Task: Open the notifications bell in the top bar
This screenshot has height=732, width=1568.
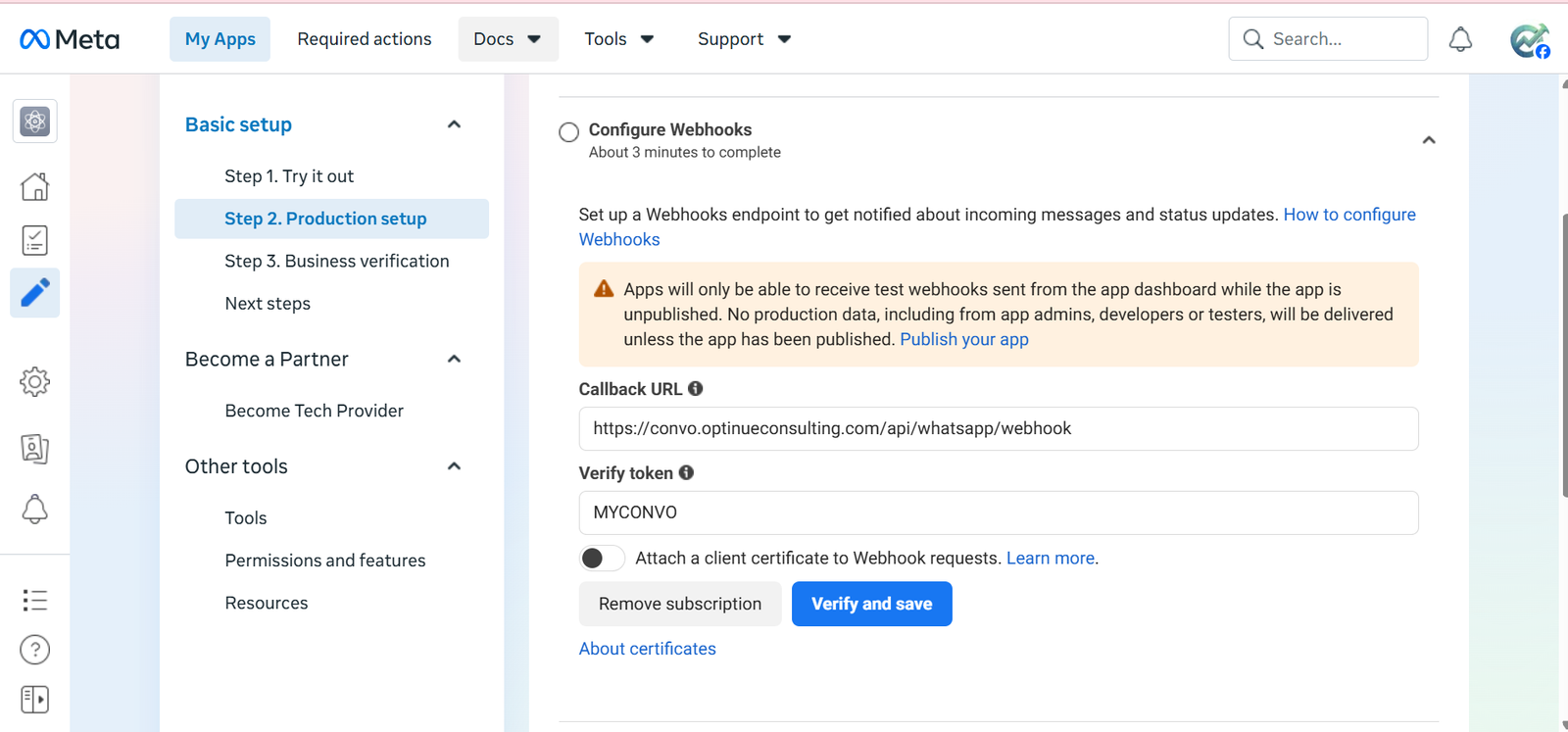Action: tap(1460, 39)
